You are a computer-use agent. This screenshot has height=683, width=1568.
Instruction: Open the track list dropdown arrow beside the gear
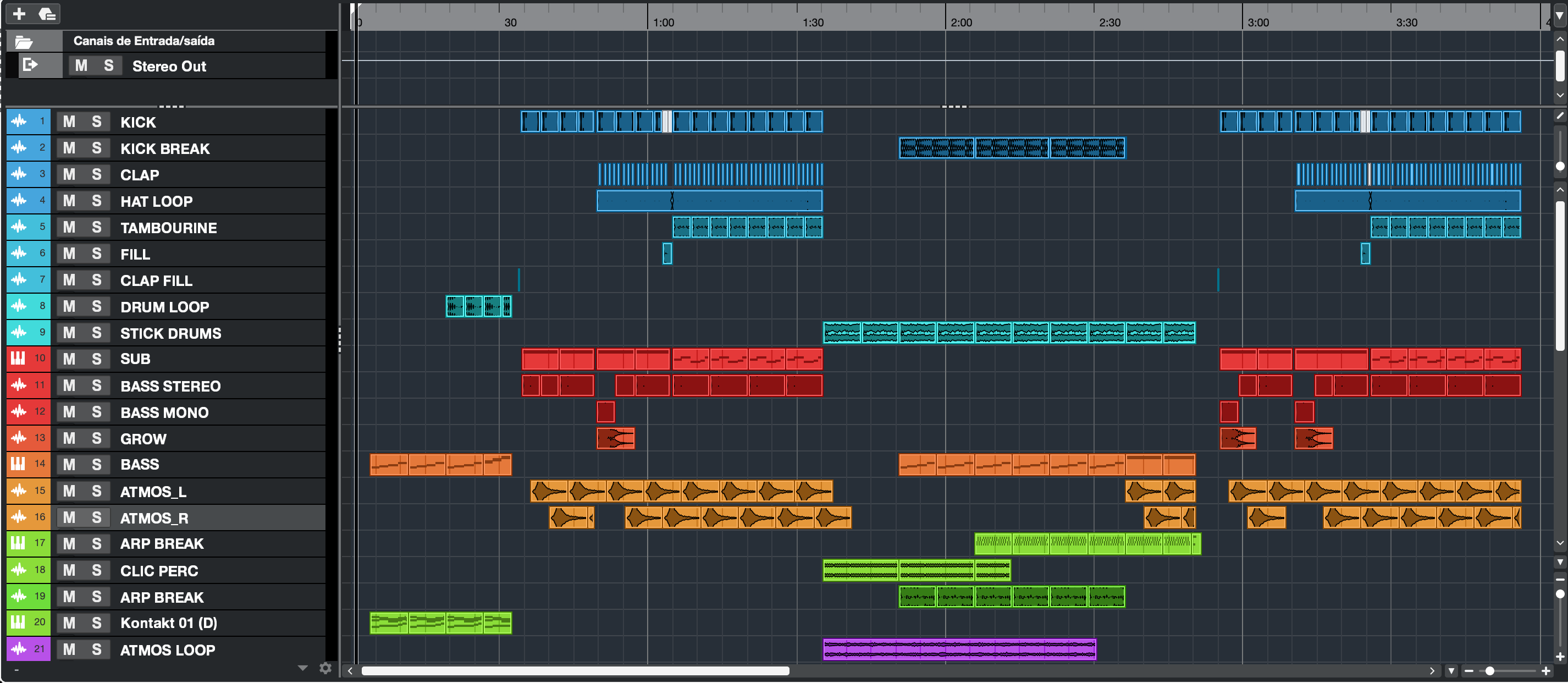302,668
